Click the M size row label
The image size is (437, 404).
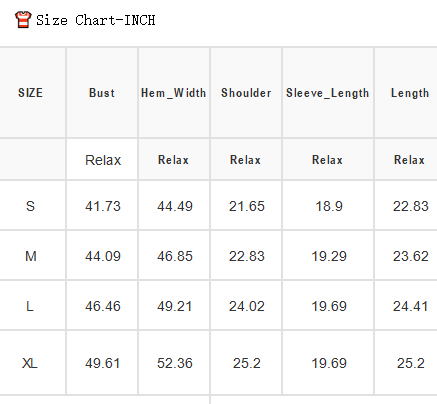click(31, 256)
